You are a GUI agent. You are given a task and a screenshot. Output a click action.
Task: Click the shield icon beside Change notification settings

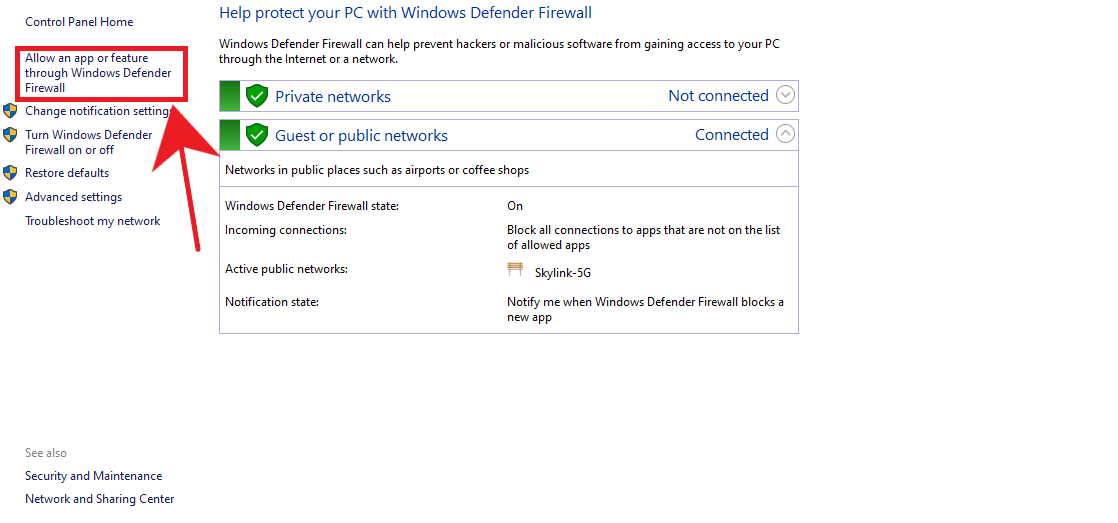[x=10, y=111]
